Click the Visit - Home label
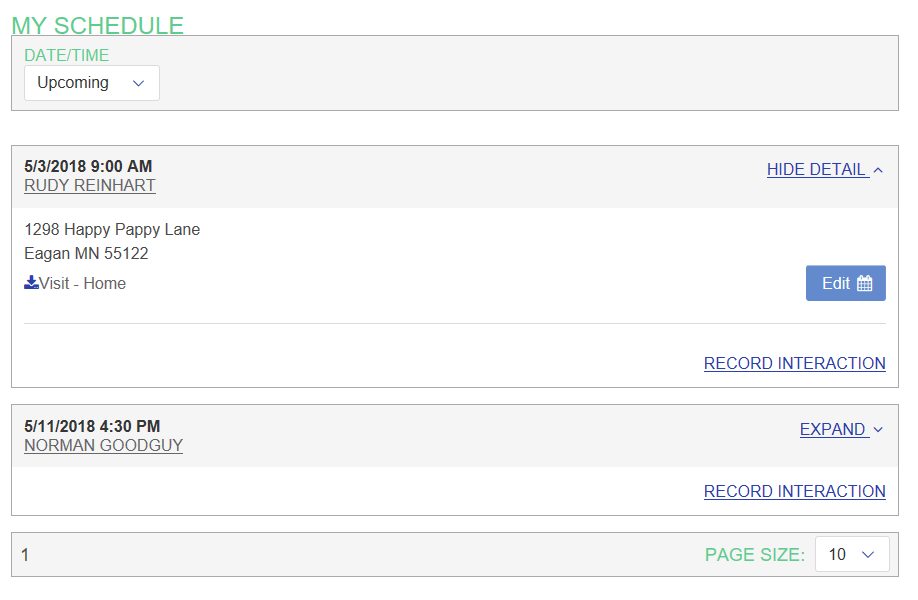918x600 pixels. pos(83,284)
